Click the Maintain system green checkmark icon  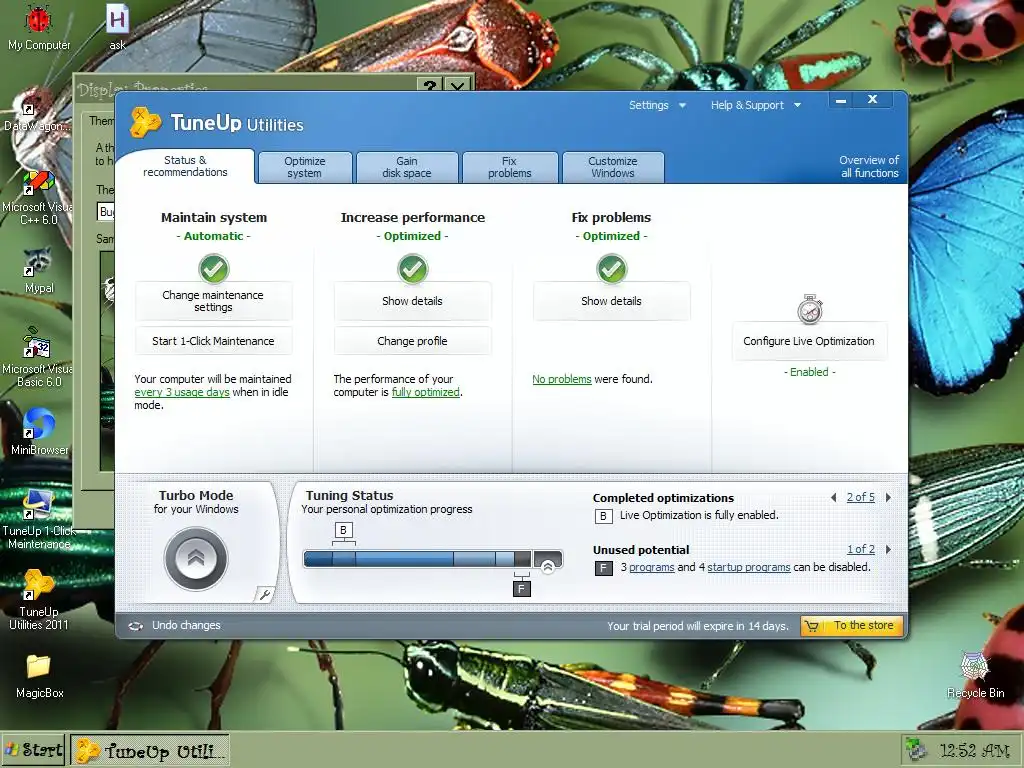tap(214, 268)
